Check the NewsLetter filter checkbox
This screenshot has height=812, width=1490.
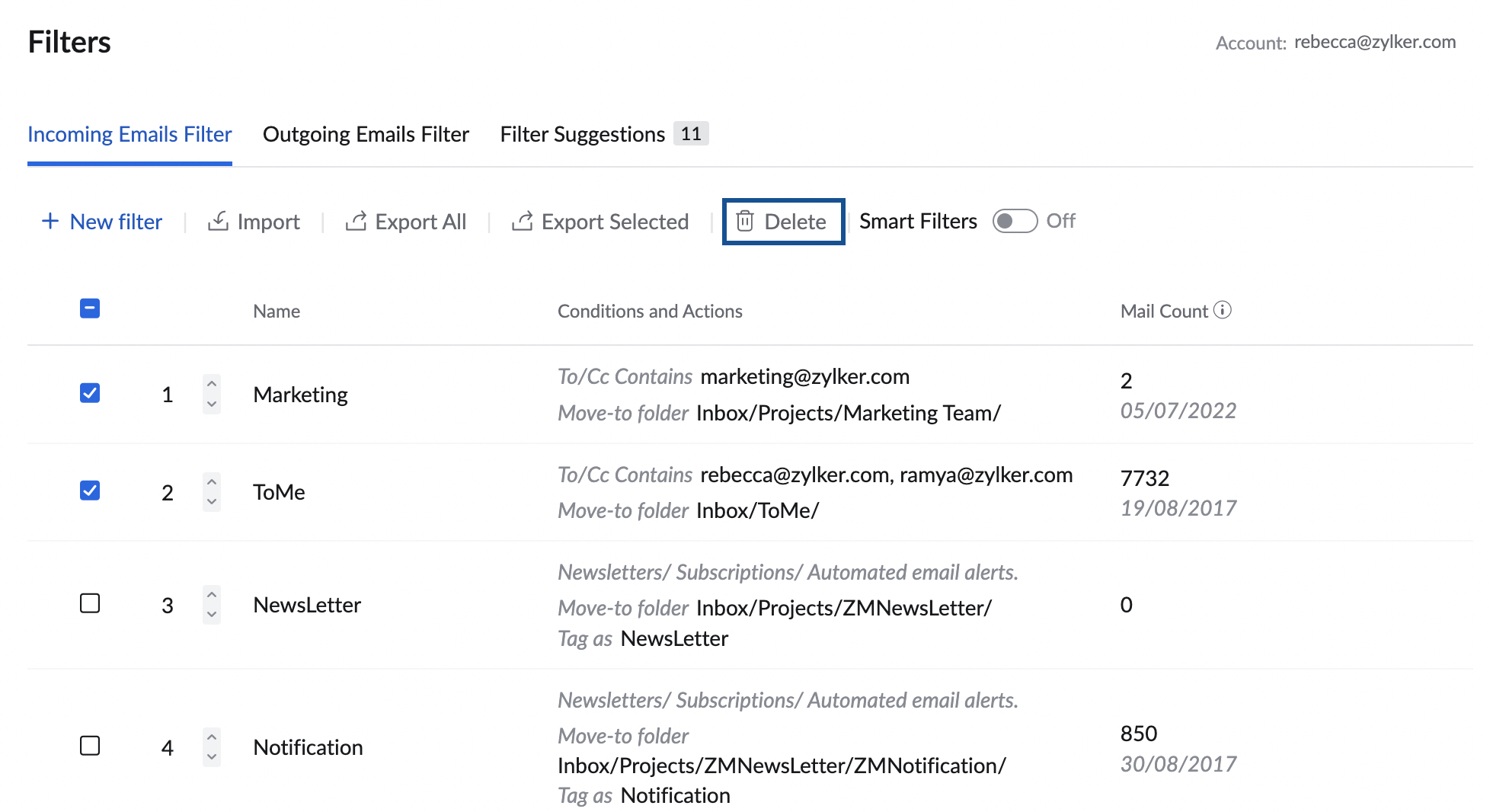[x=90, y=604]
